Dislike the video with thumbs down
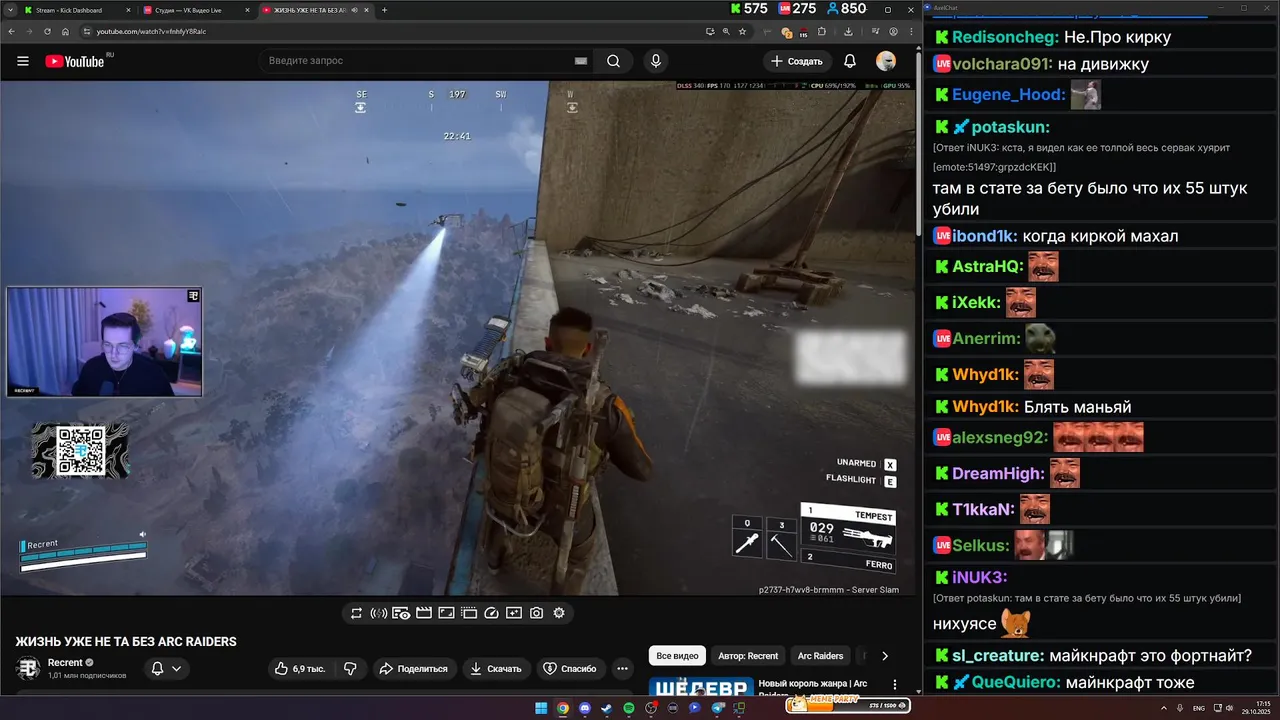1280x720 pixels. [x=350, y=668]
